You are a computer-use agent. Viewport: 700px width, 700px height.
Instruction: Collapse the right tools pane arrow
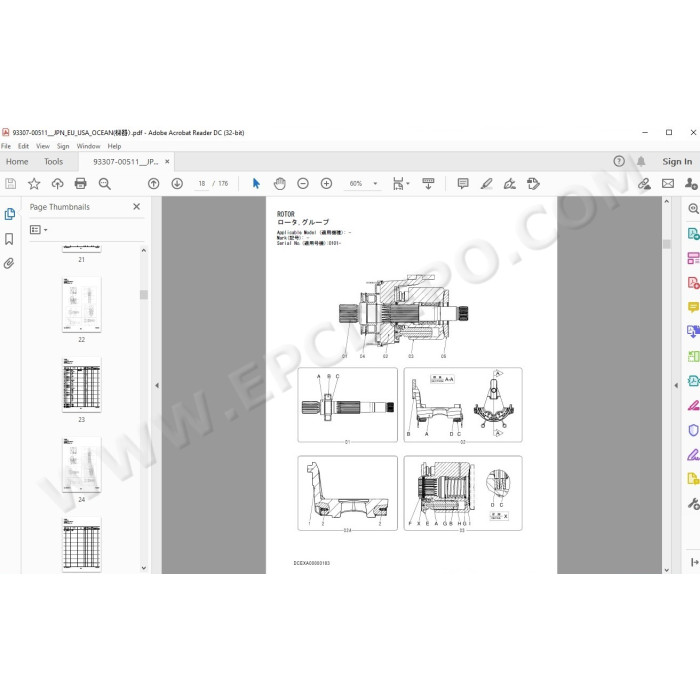676,385
